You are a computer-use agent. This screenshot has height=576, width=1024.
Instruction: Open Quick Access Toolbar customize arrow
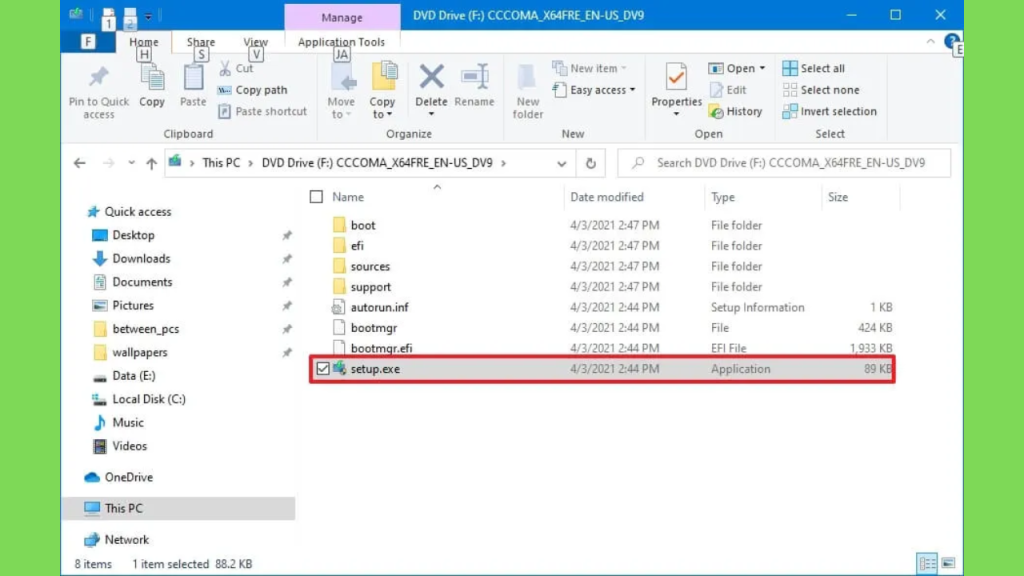(148, 16)
